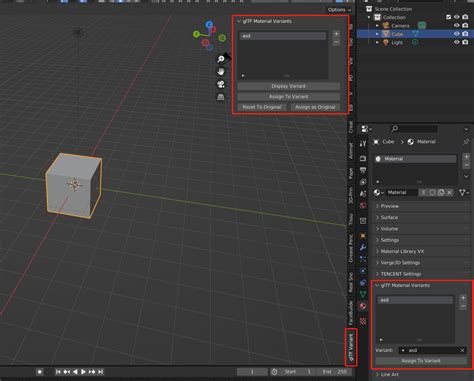
Task: Open the glTF Variant sidebar tab
Action: [x=351, y=347]
